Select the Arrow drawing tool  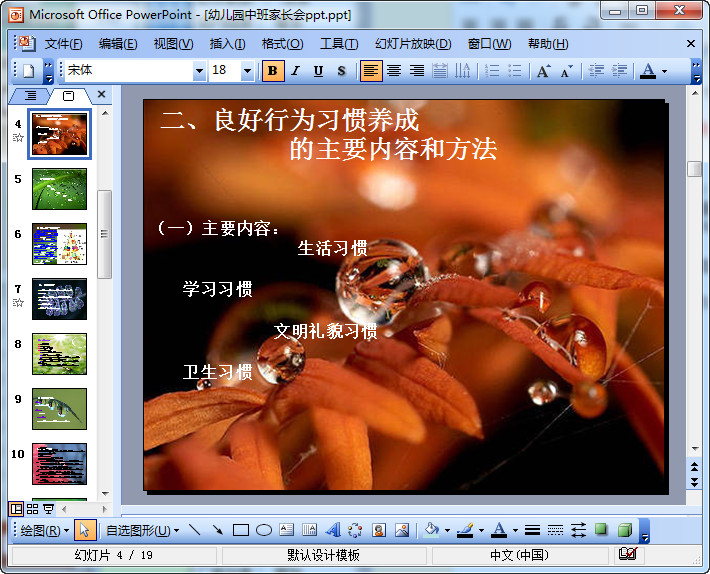218,530
